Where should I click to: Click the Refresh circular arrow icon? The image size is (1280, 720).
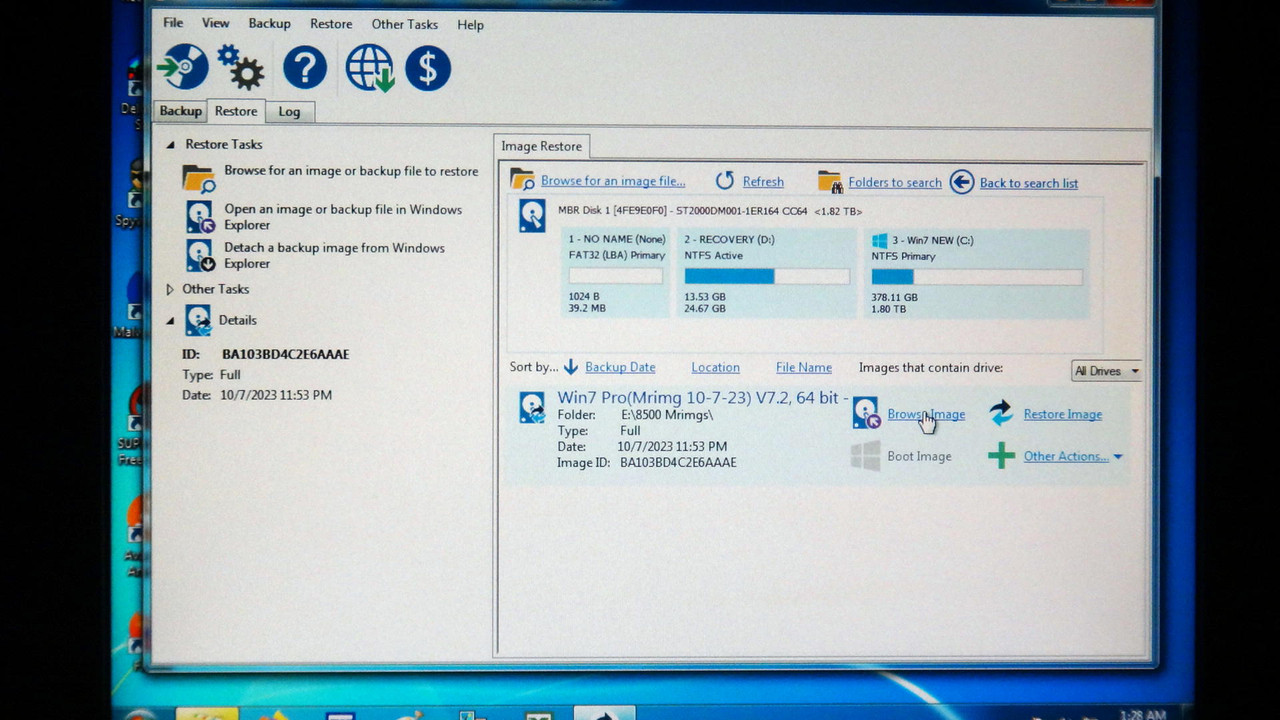click(x=725, y=181)
